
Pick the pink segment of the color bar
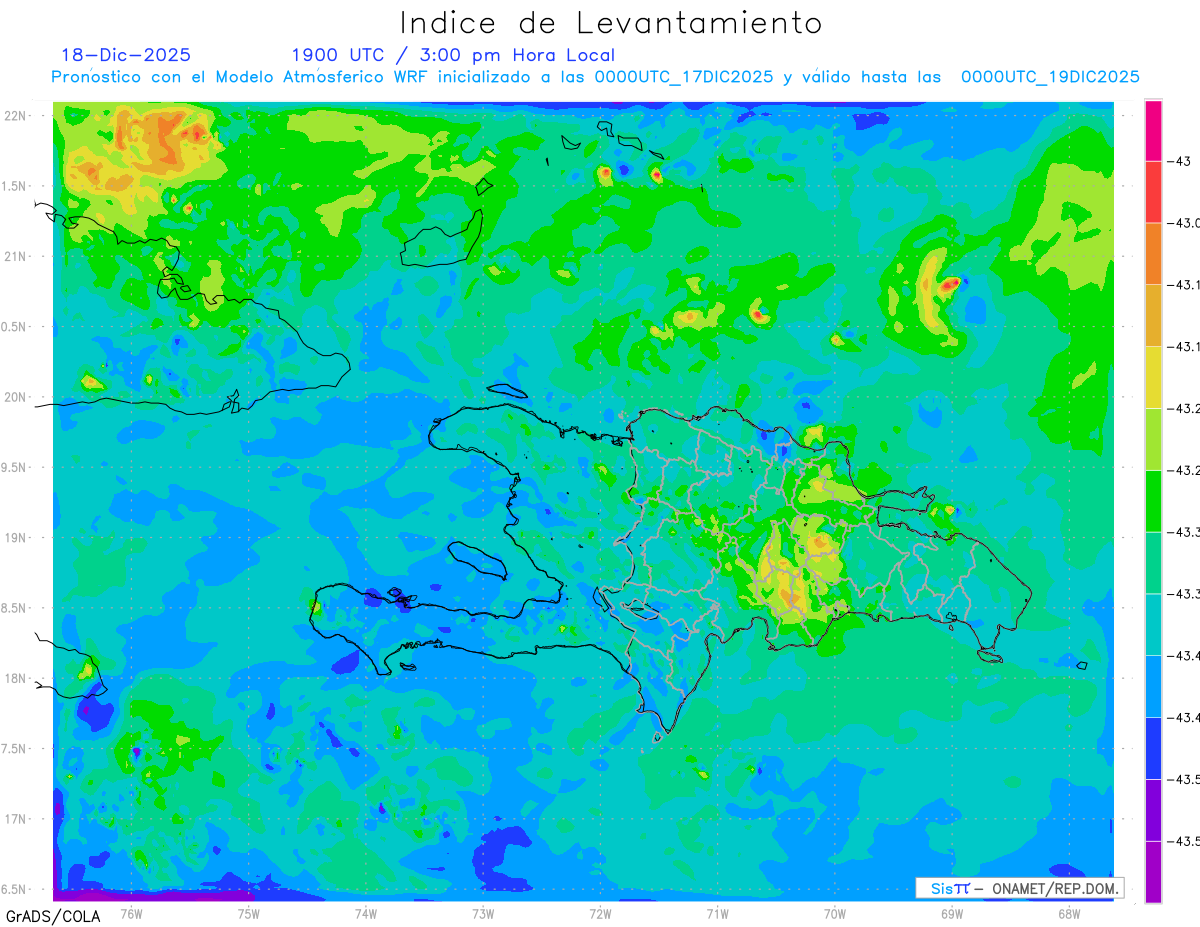pos(1154,131)
